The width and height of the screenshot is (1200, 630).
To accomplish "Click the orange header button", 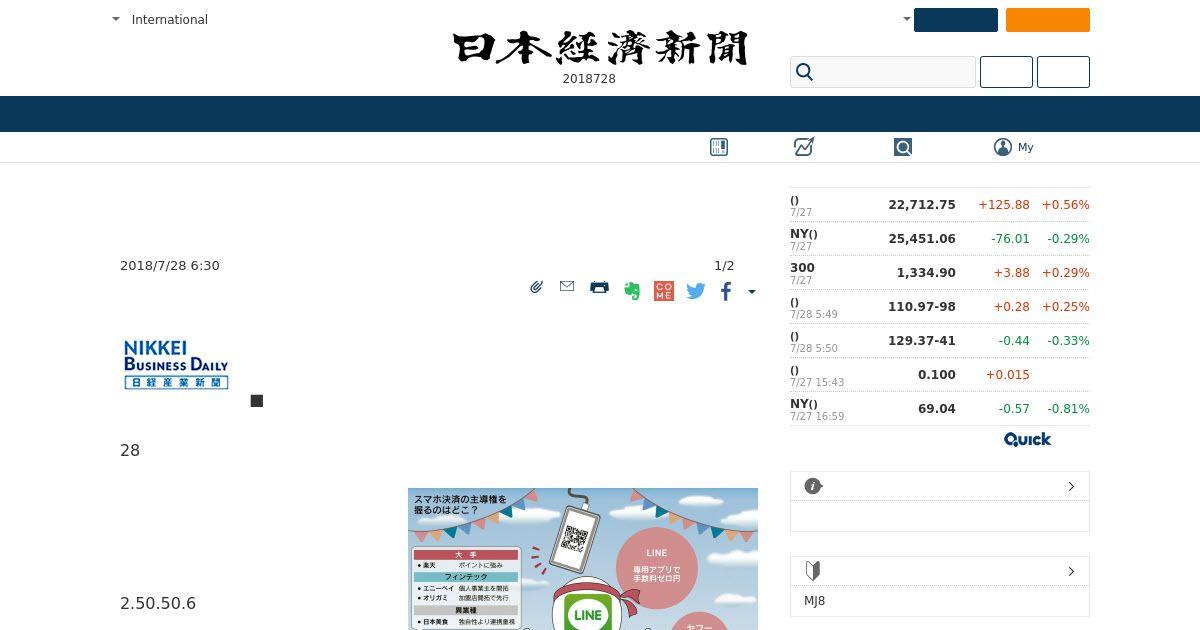I will 1047,20.
